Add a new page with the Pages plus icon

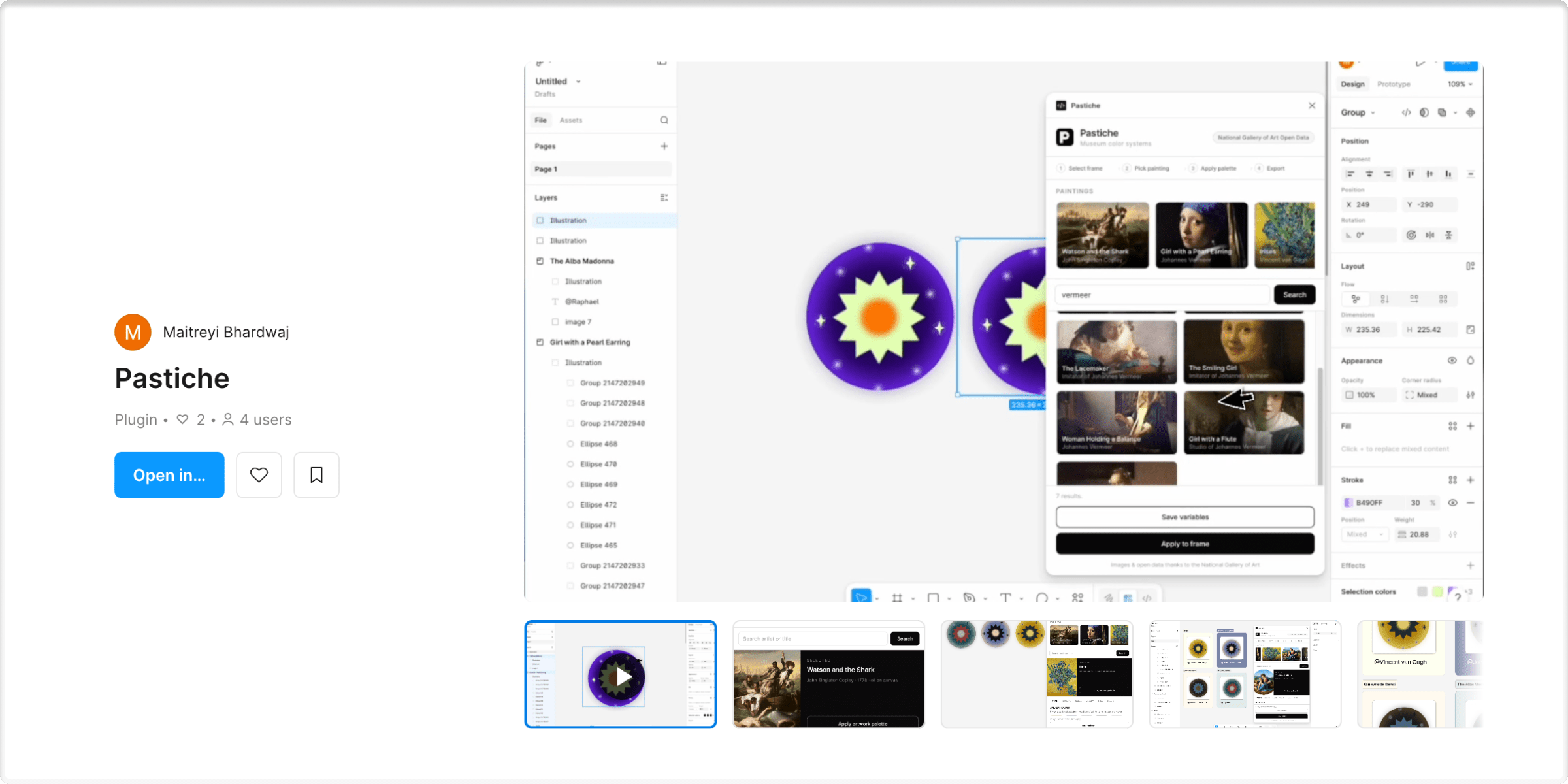664,146
